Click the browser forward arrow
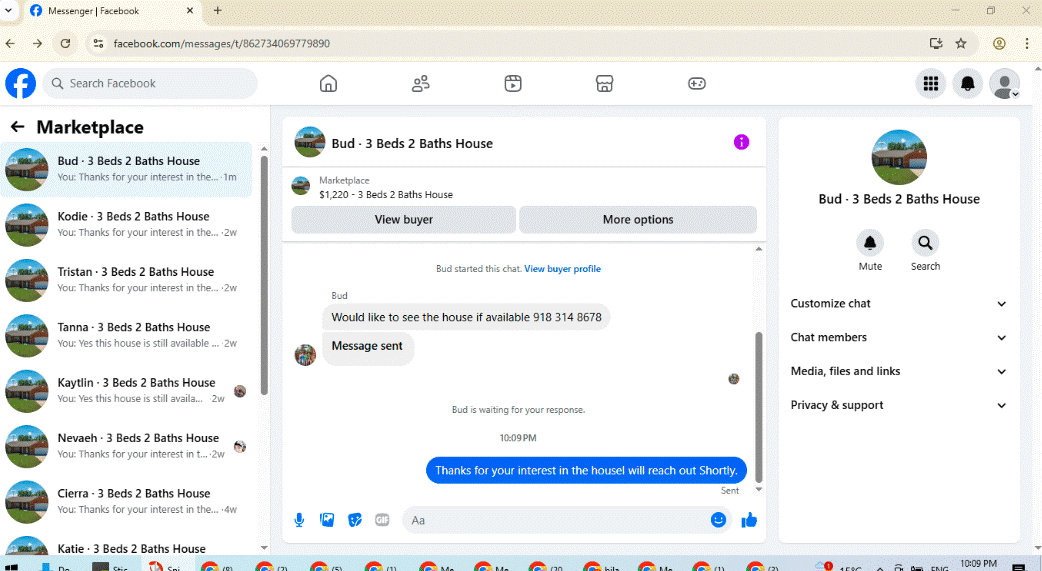The image size is (1042, 571). coord(37,43)
